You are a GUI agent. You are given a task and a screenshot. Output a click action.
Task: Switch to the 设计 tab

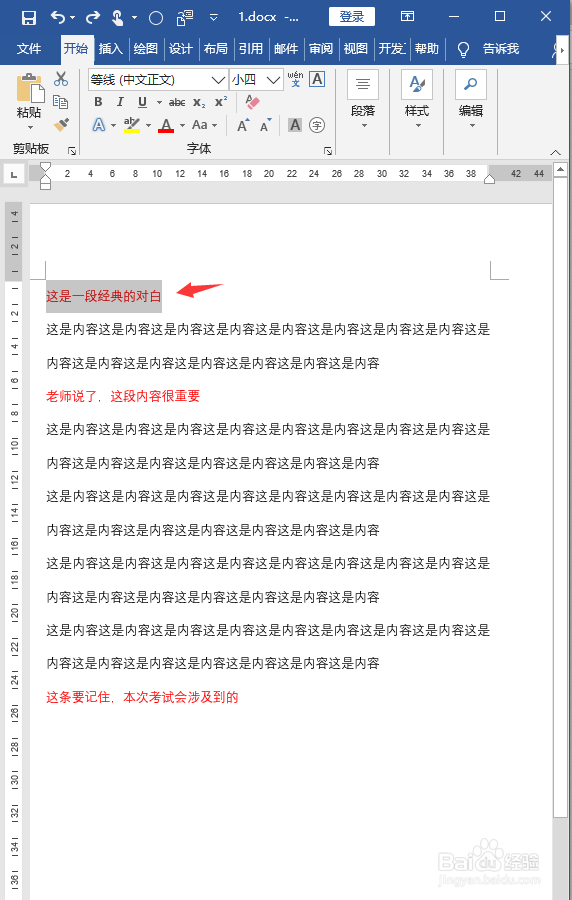coord(180,49)
